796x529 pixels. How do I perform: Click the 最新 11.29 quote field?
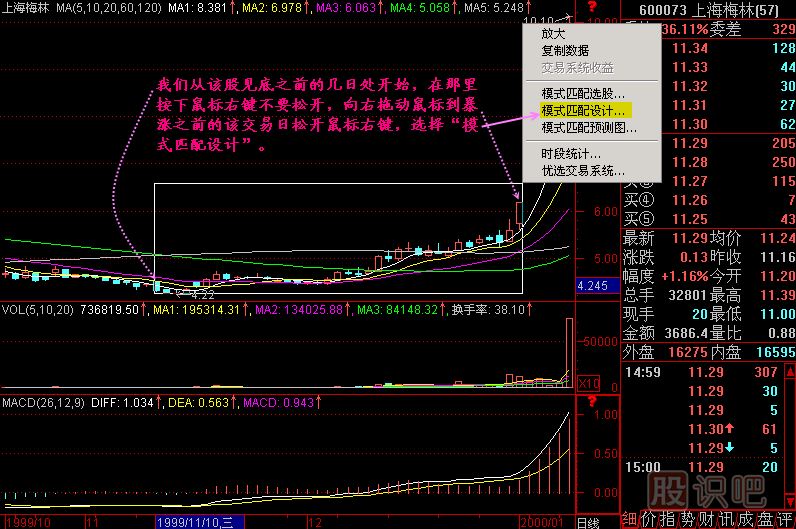click(x=666, y=238)
